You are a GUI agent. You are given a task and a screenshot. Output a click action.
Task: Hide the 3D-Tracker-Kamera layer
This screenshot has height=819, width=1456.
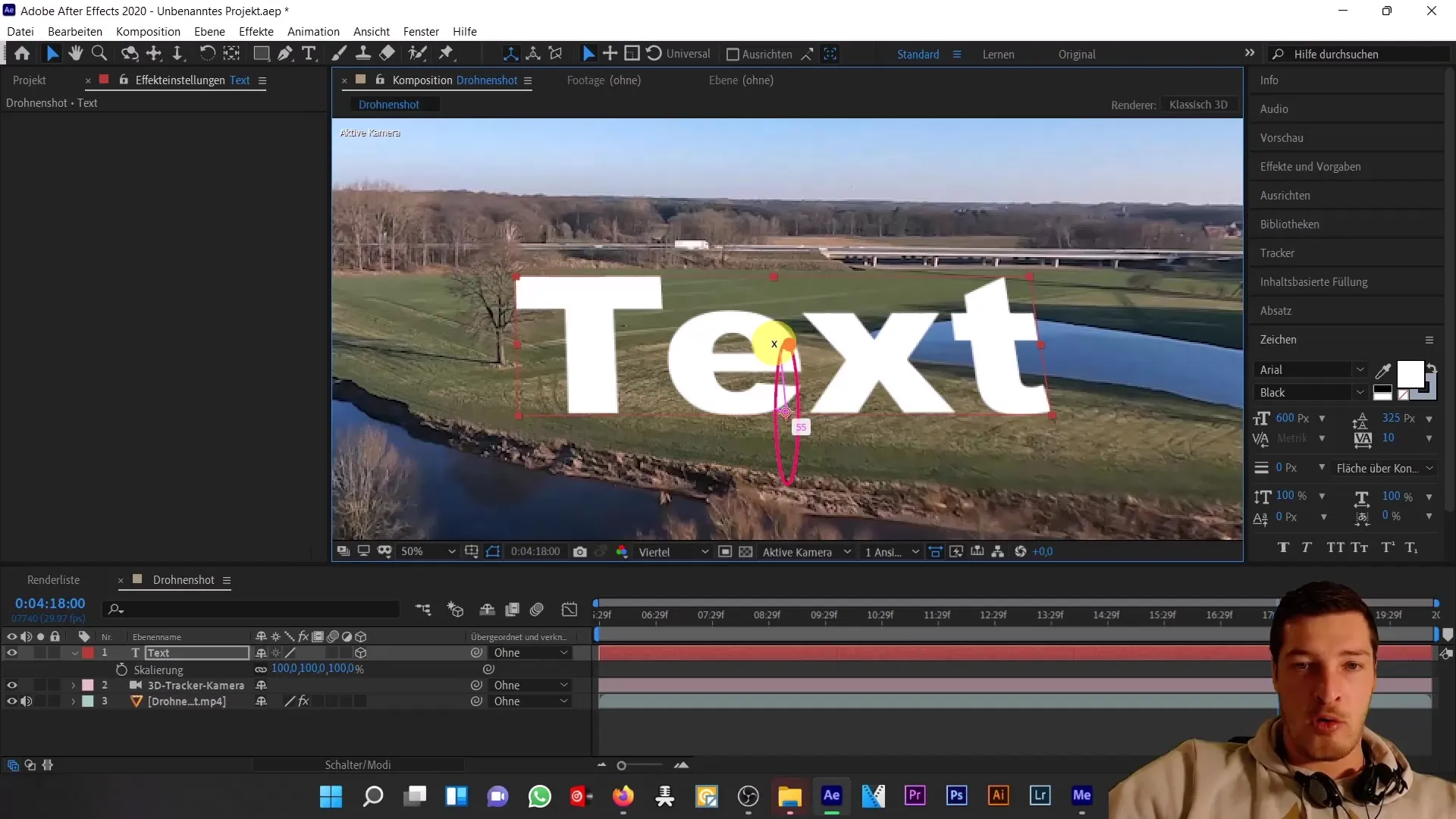[11, 685]
